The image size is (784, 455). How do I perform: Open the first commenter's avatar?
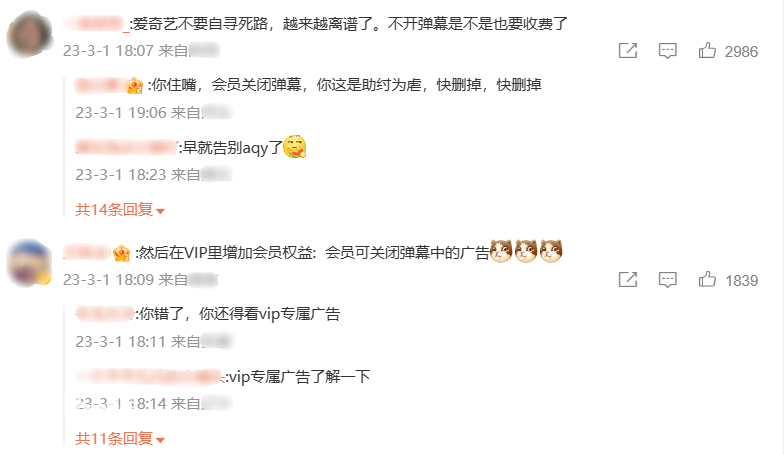pyautogui.click(x=30, y=35)
